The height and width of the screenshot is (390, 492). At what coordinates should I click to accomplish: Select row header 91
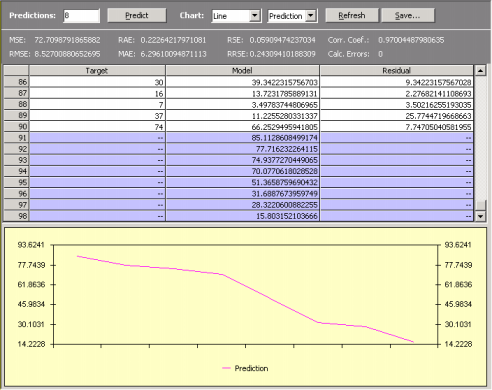click(16, 138)
